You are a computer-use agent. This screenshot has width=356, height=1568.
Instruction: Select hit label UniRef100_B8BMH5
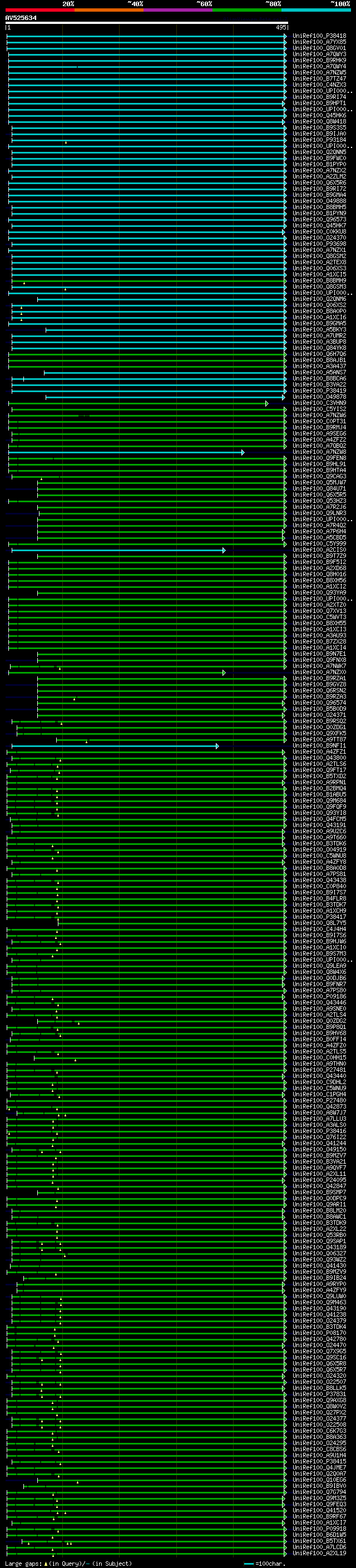click(319, 207)
